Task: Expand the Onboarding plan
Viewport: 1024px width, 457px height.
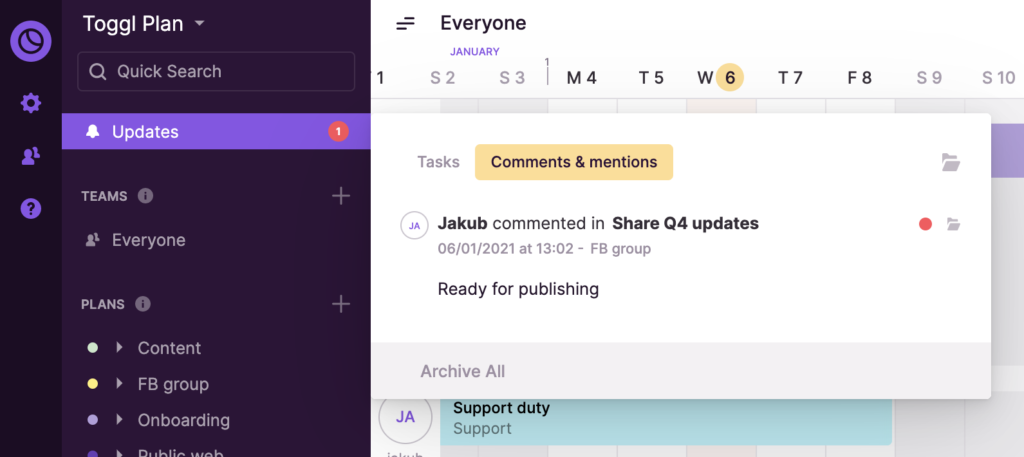Action: point(119,420)
